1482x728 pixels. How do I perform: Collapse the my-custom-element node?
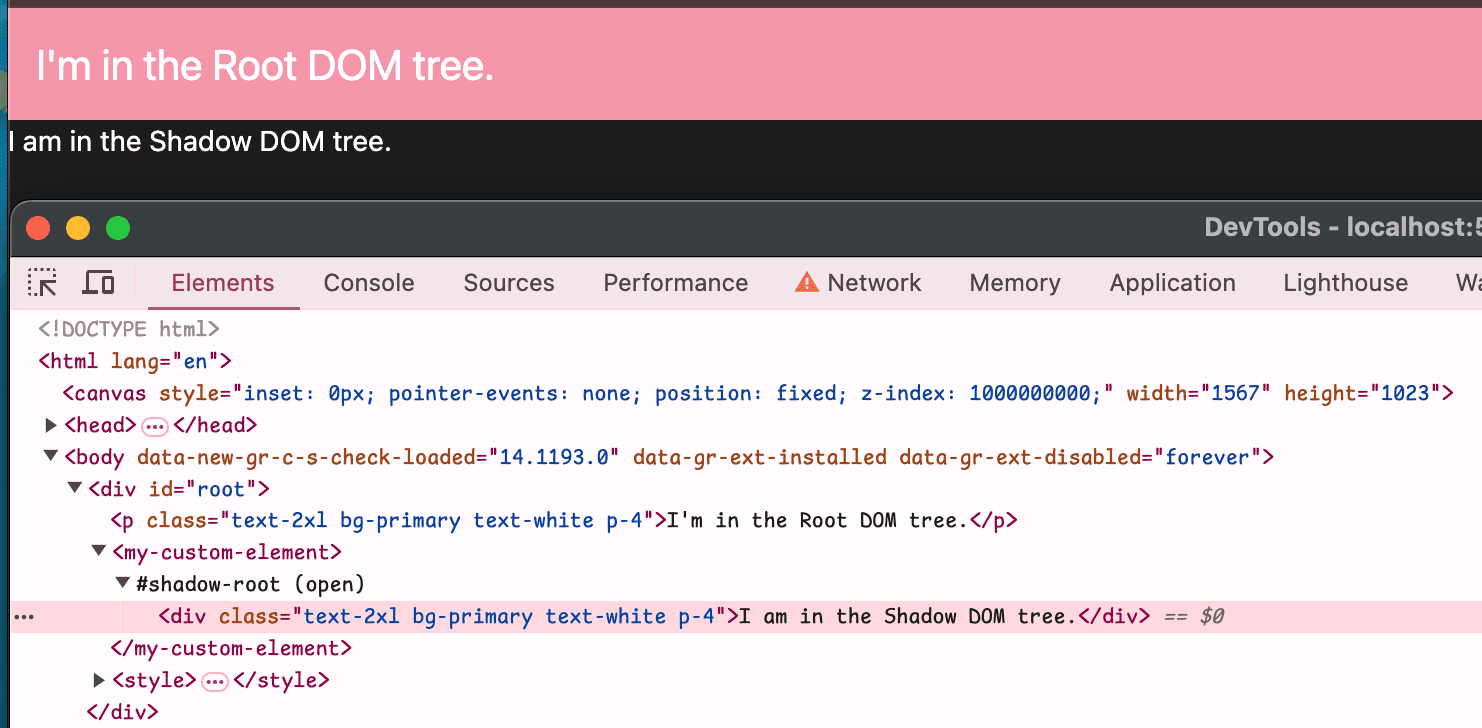click(98, 552)
